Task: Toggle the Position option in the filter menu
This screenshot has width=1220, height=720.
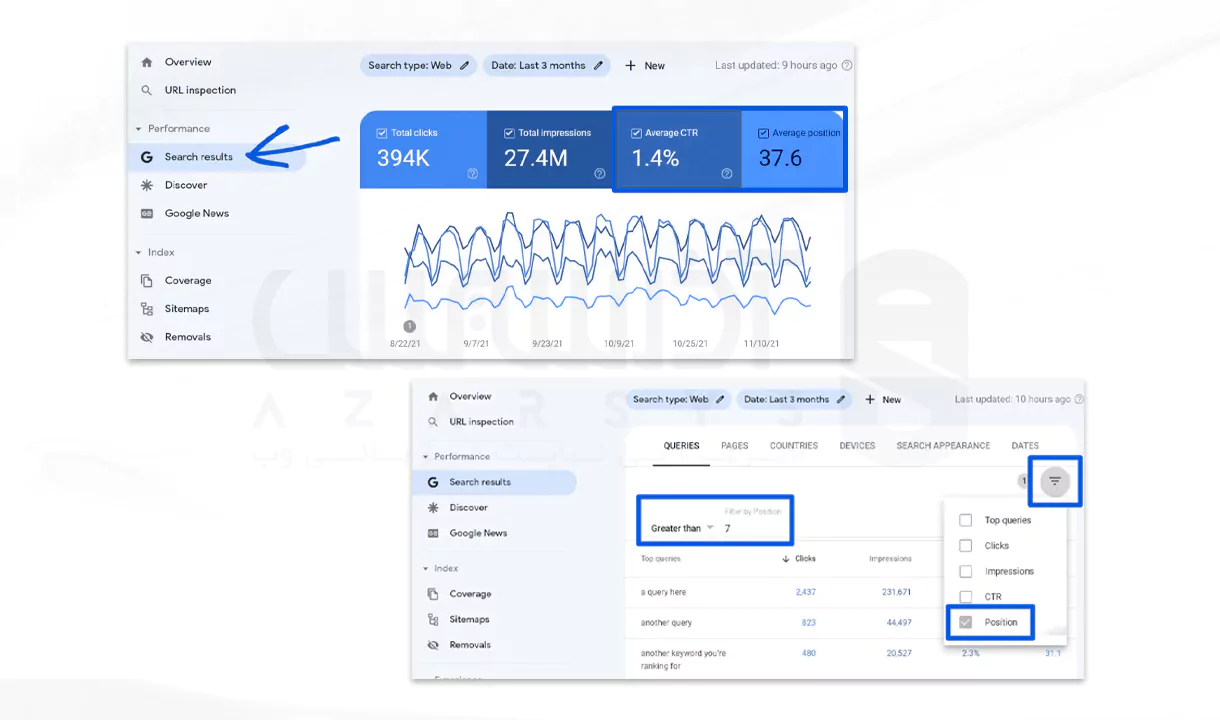Action: point(965,622)
